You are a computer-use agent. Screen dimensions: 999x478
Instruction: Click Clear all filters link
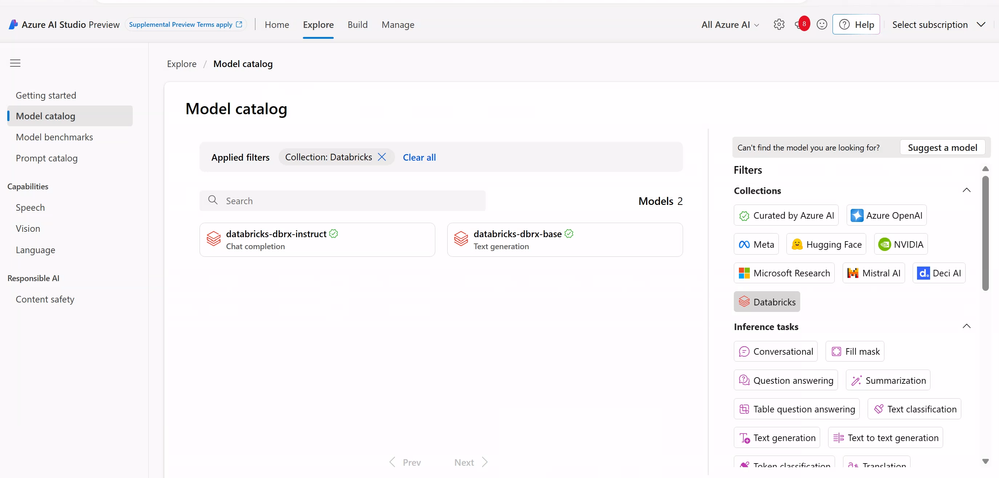click(x=419, y=157)
